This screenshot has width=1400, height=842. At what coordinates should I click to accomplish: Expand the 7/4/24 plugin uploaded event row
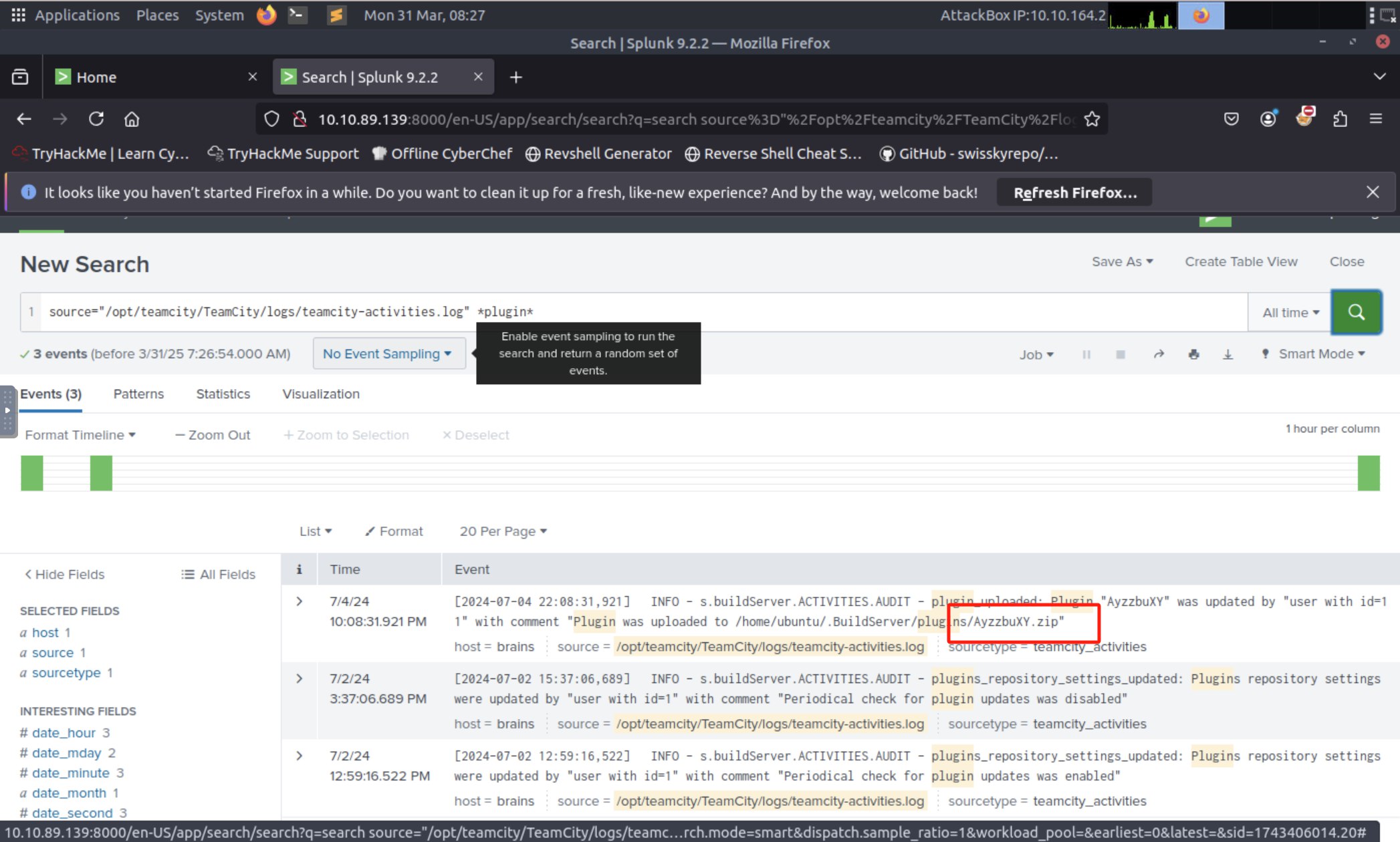coord(300,601)
